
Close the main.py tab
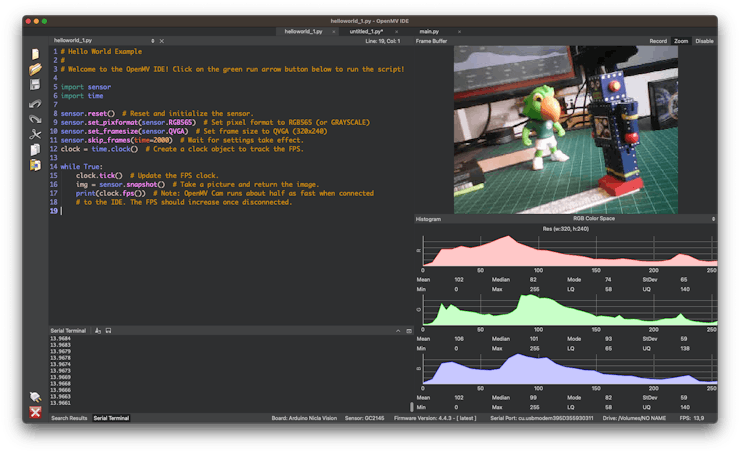459,32
